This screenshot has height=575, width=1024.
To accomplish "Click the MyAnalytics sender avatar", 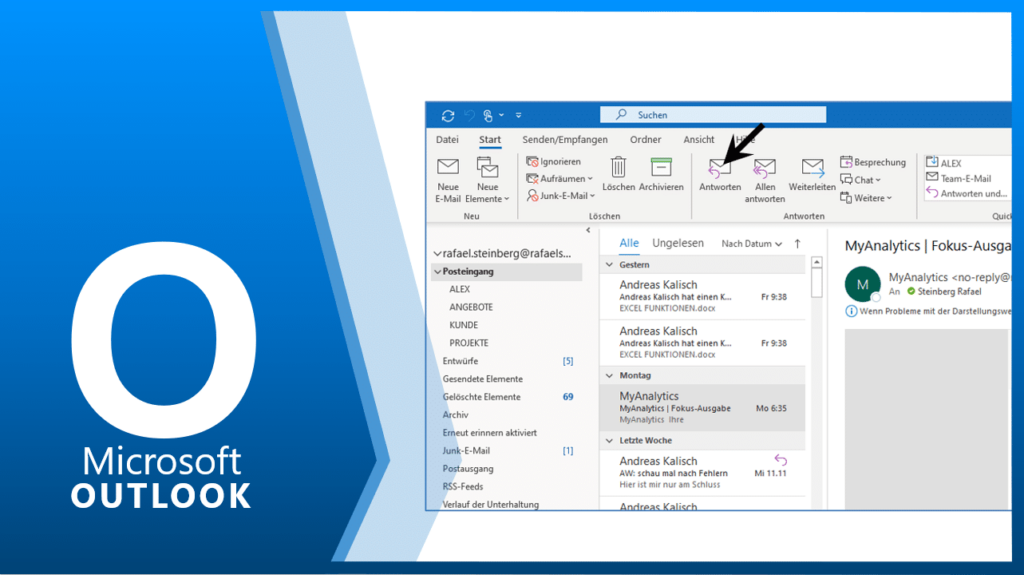I will click(x=862, y=284).
